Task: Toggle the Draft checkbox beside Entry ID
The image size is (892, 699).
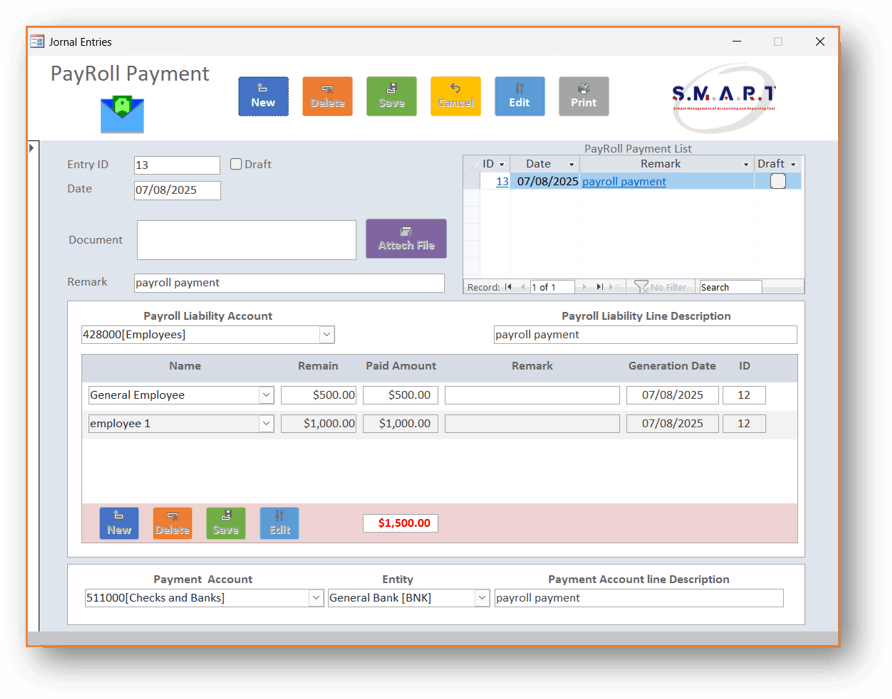Action: 236,164
